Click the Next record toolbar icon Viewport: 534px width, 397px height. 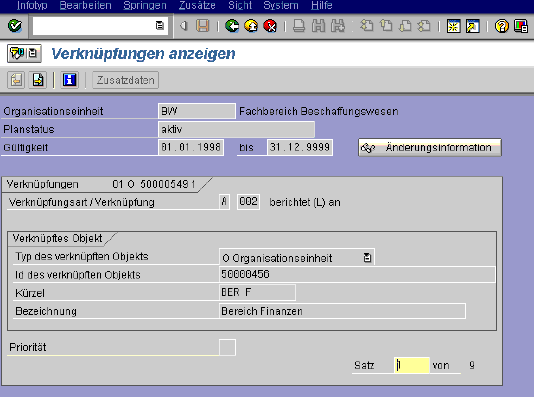[37, 80]
